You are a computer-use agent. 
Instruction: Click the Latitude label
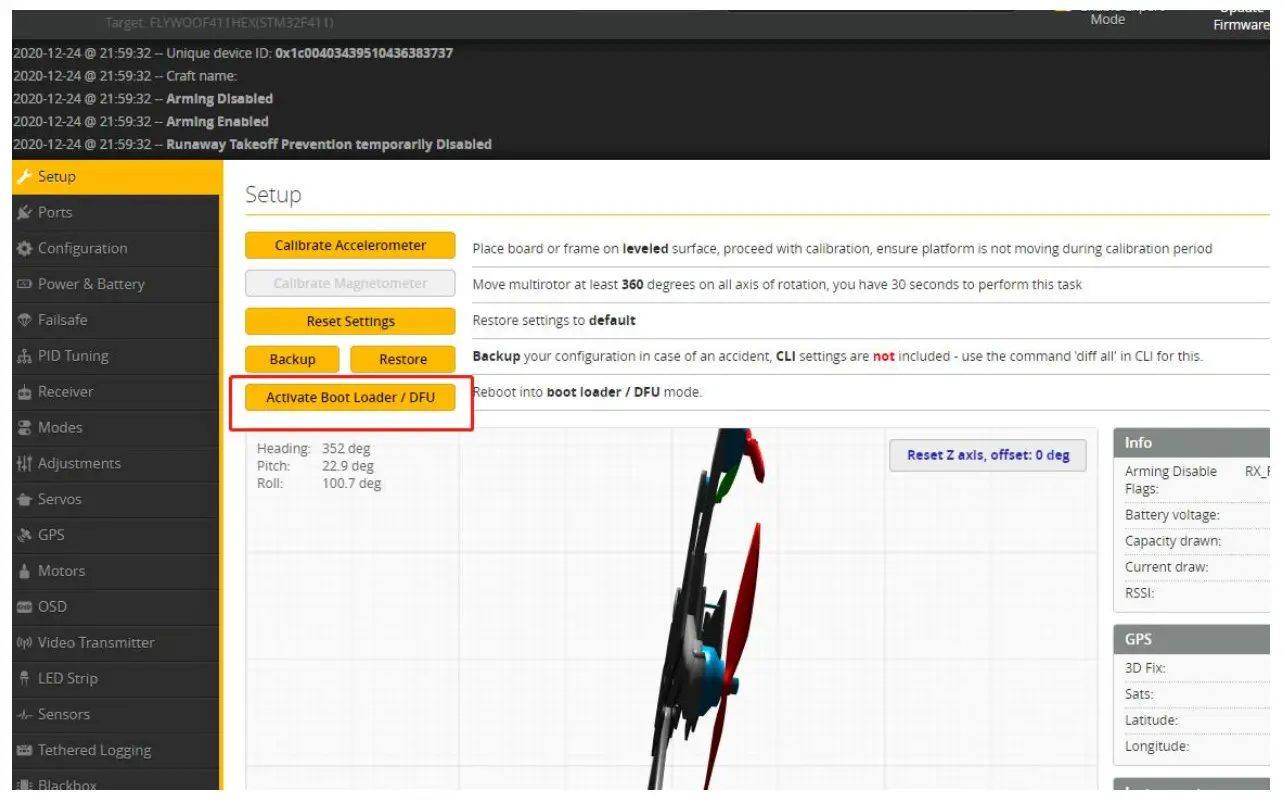1151,720
